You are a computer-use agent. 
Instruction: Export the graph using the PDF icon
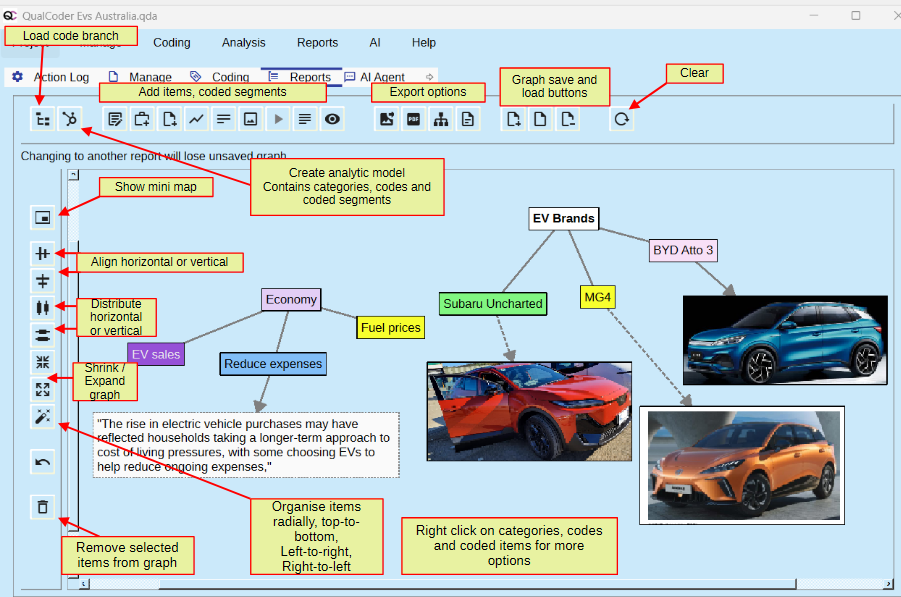pyautogui.click(x=414, y=119)
